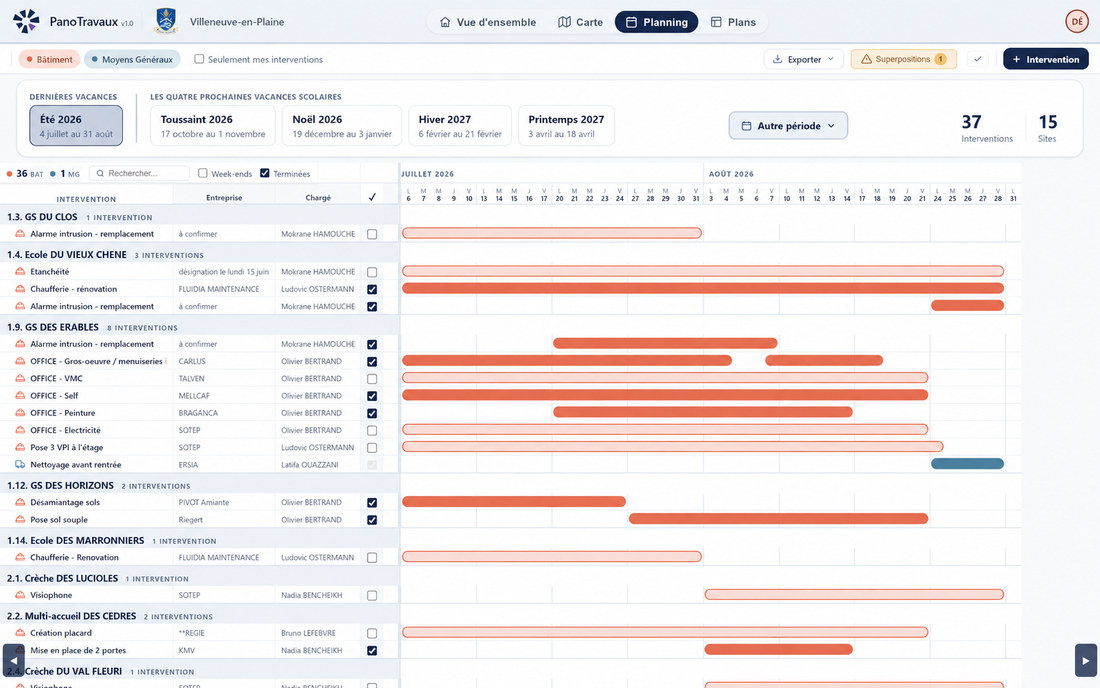Click helmet icon beside Pose 3 VPI à l'étage
The image size is (1100, 688).
pyautogui.click(x=20, y=447)
